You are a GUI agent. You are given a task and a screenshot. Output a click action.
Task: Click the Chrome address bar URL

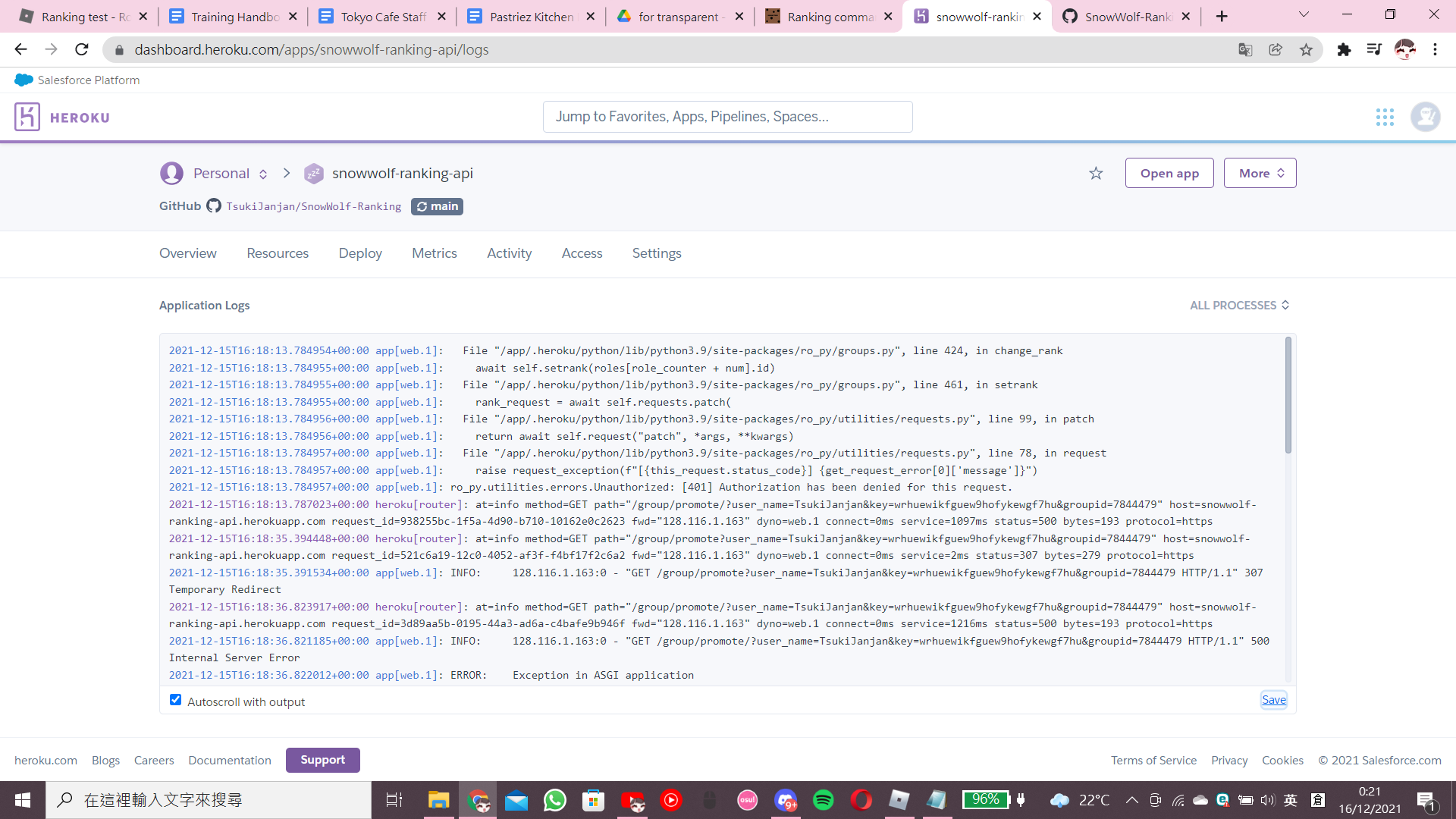tap(312, 49)
